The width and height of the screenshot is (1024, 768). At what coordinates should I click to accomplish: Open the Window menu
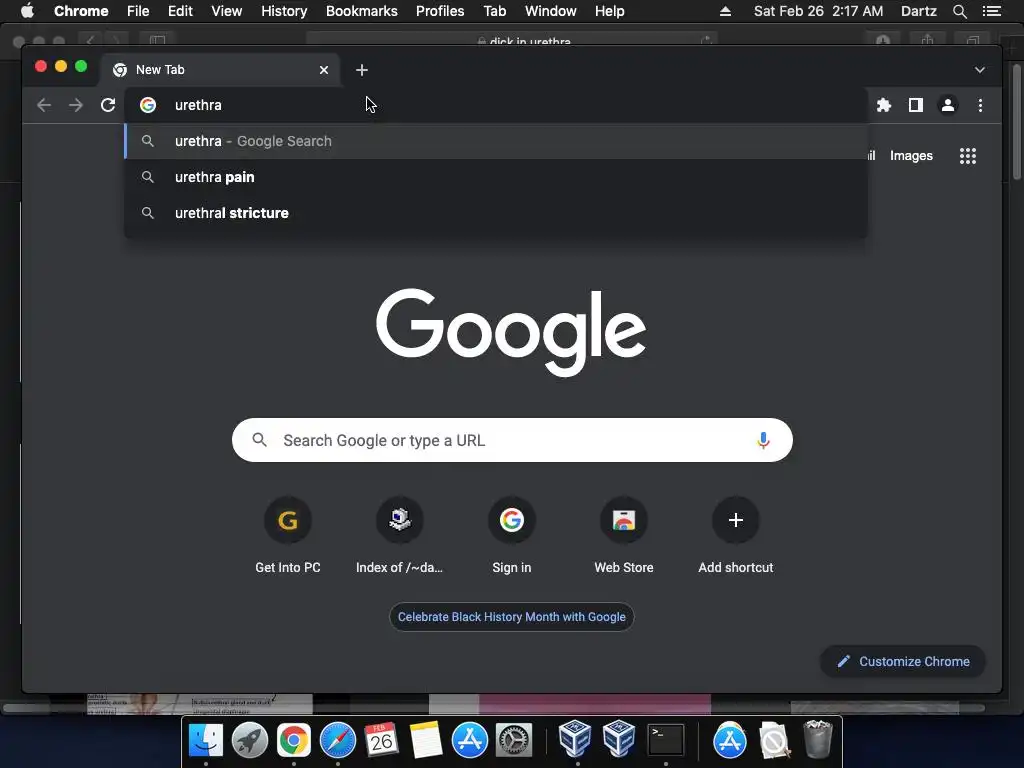(551, 11)
